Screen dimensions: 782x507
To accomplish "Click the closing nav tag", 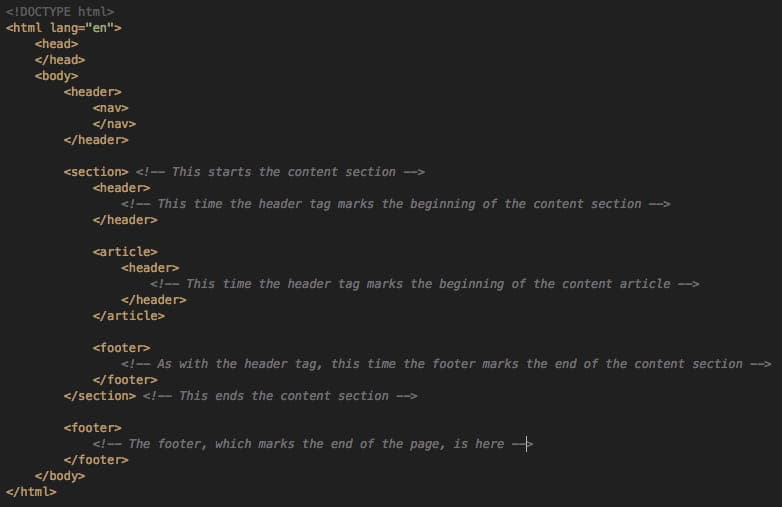I will pyautogui.click(x=114, y=124).
